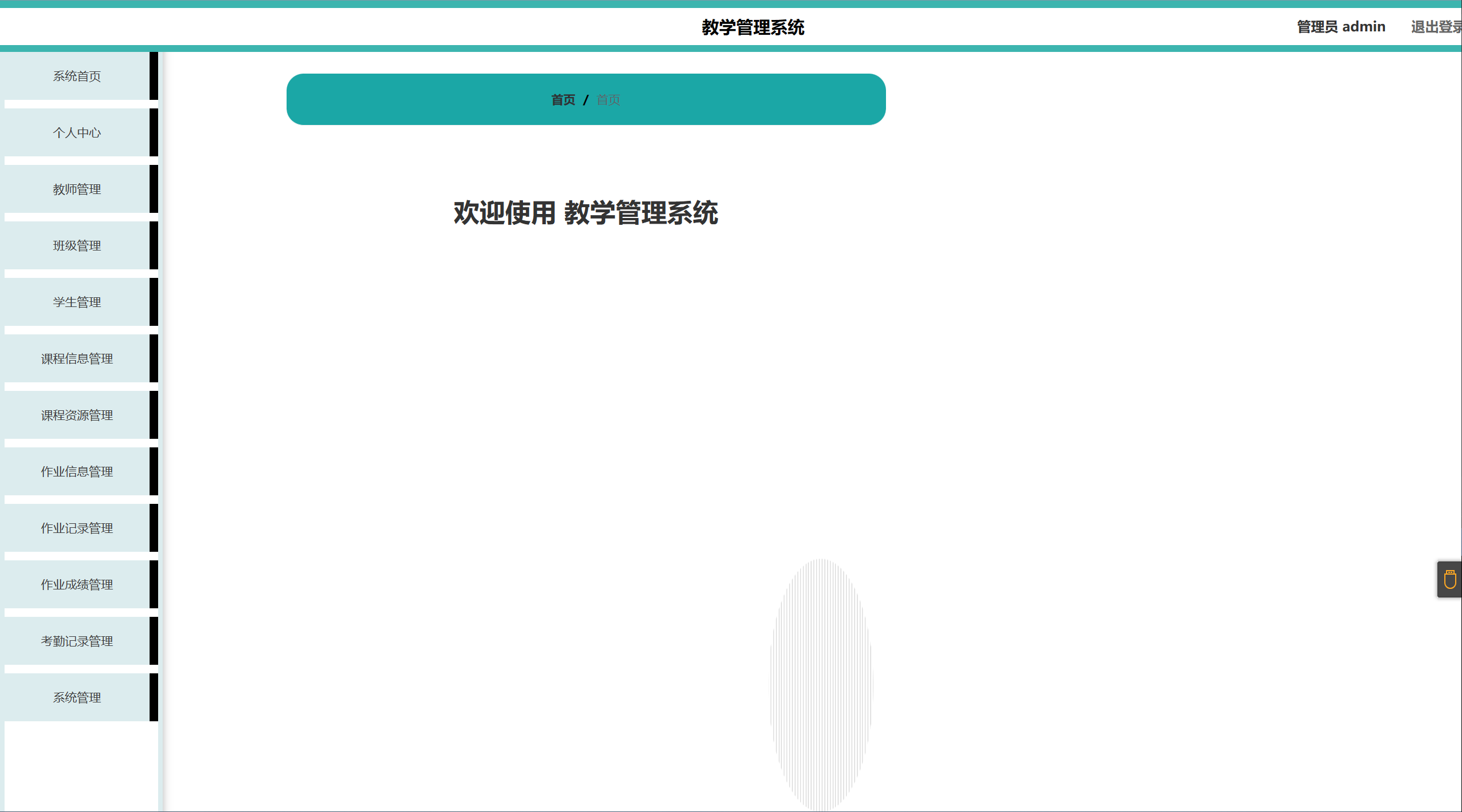This screenshot has width=1462, height=812.
Task: Open 个人中心 from the sidebar
Action: coord(78,132)
